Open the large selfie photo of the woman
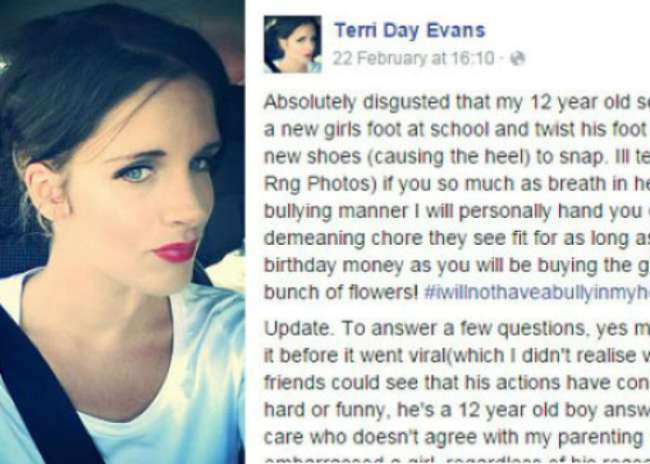This screenshot has width=650, height=464. [x=122, y=232]
